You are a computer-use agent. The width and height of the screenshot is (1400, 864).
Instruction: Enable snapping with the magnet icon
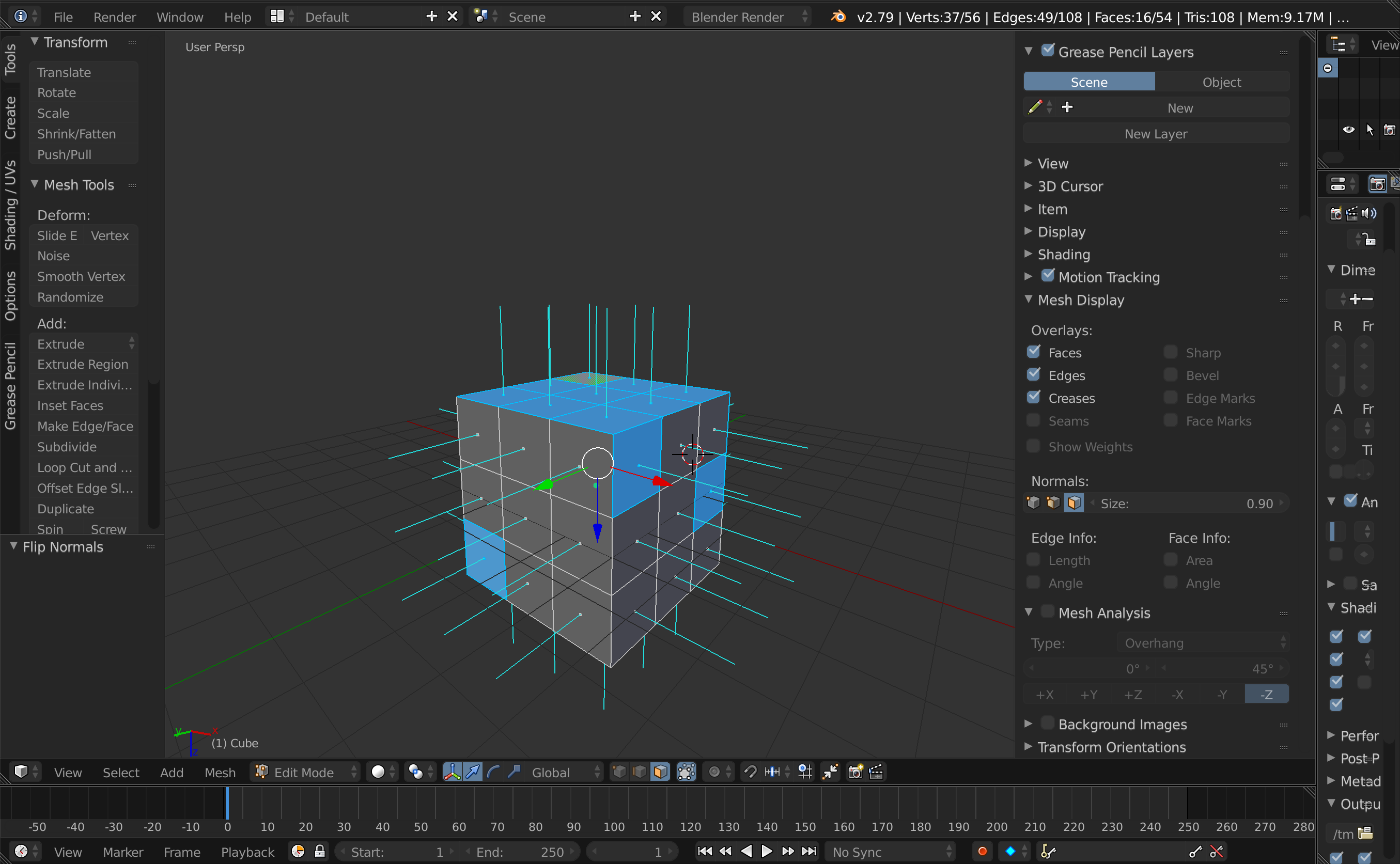coord(750,772)
